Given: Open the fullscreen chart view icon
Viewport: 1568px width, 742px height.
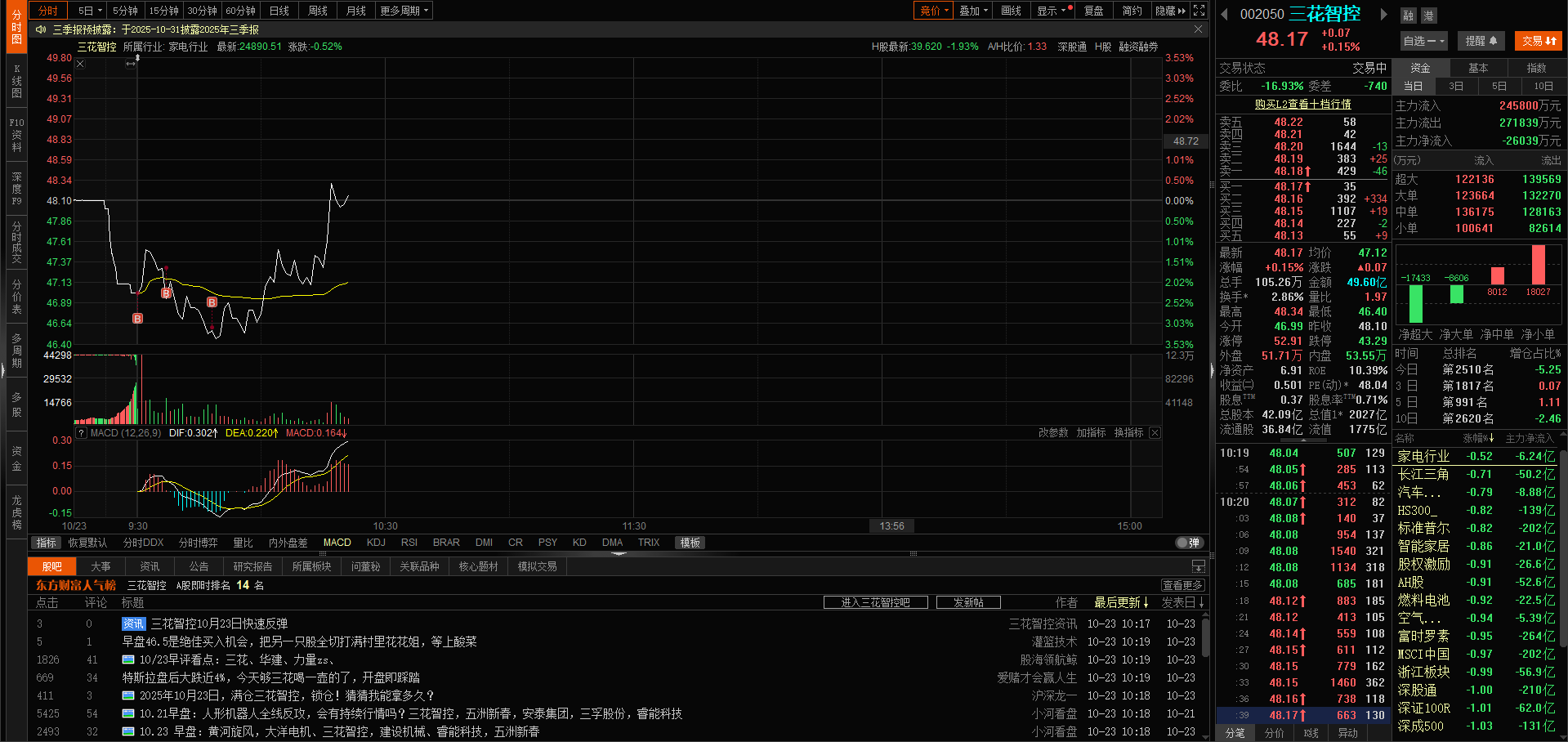Looking at the screenshot, I should coord(1199,11).
